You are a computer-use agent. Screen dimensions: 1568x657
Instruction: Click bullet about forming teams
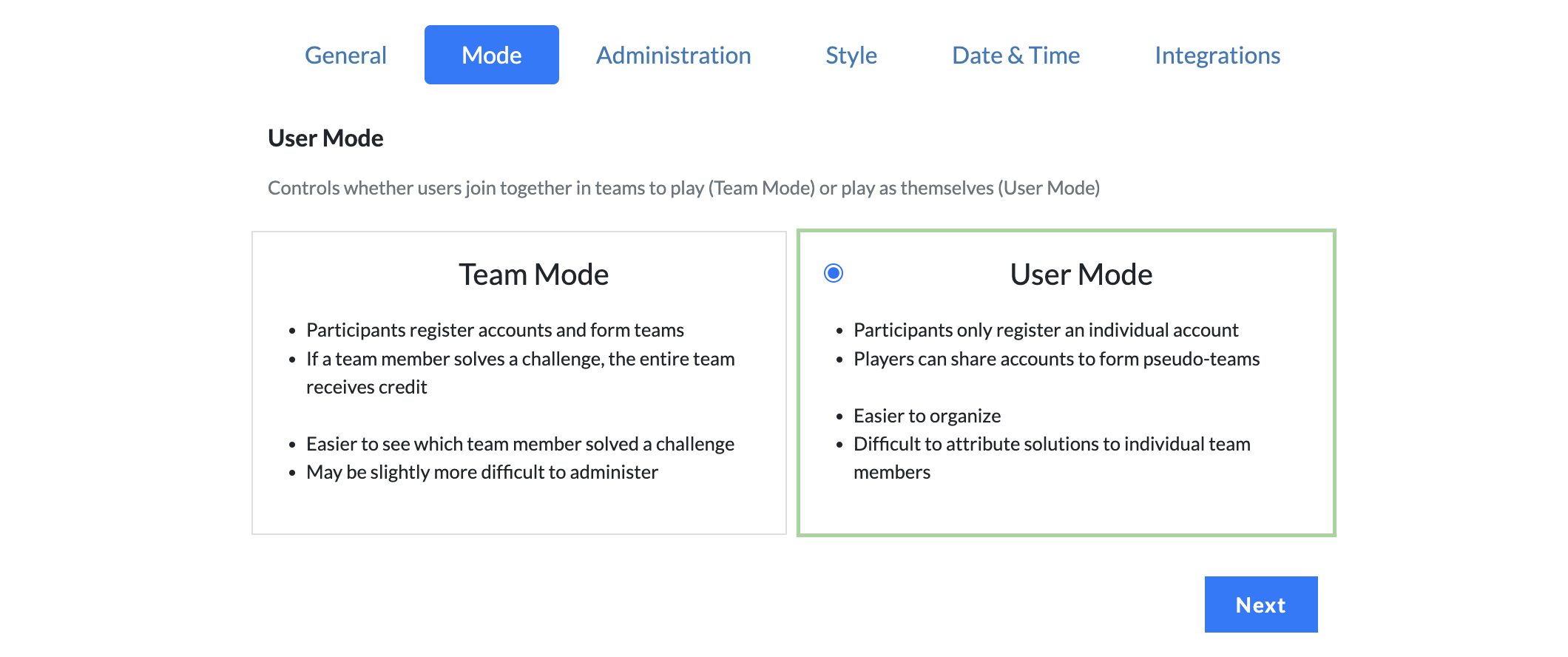494,330
